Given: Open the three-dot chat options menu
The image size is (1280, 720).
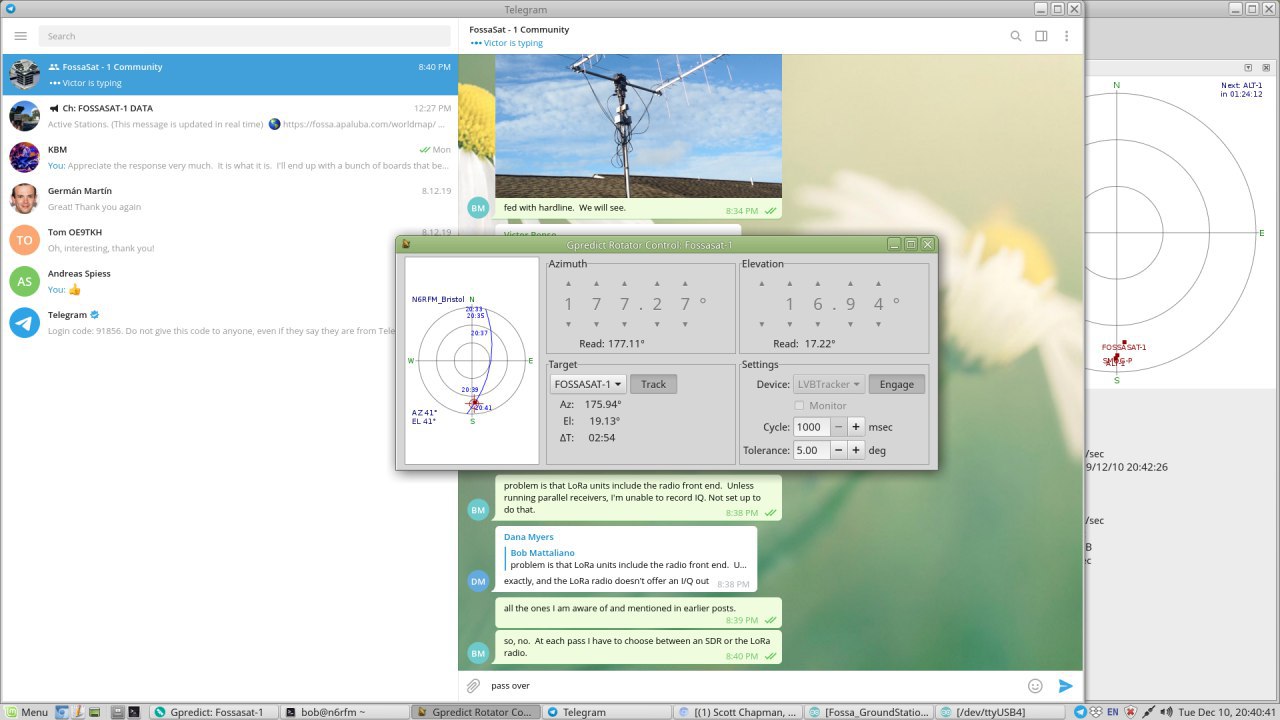Looking at the screenshot, I should (1067, 36).
